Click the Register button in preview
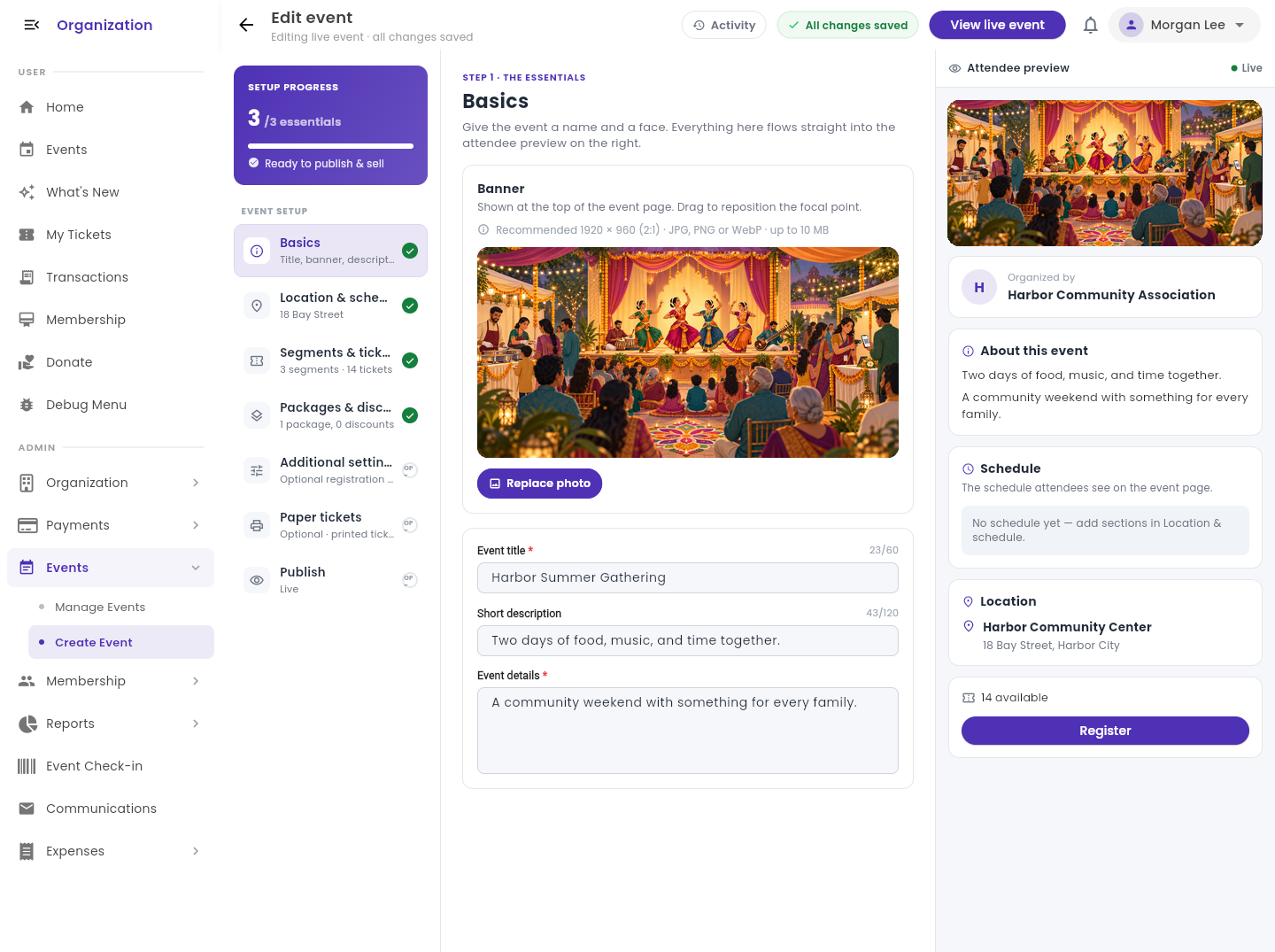The width and height of the screenshot is (1275, 952). coord(1105,731)
